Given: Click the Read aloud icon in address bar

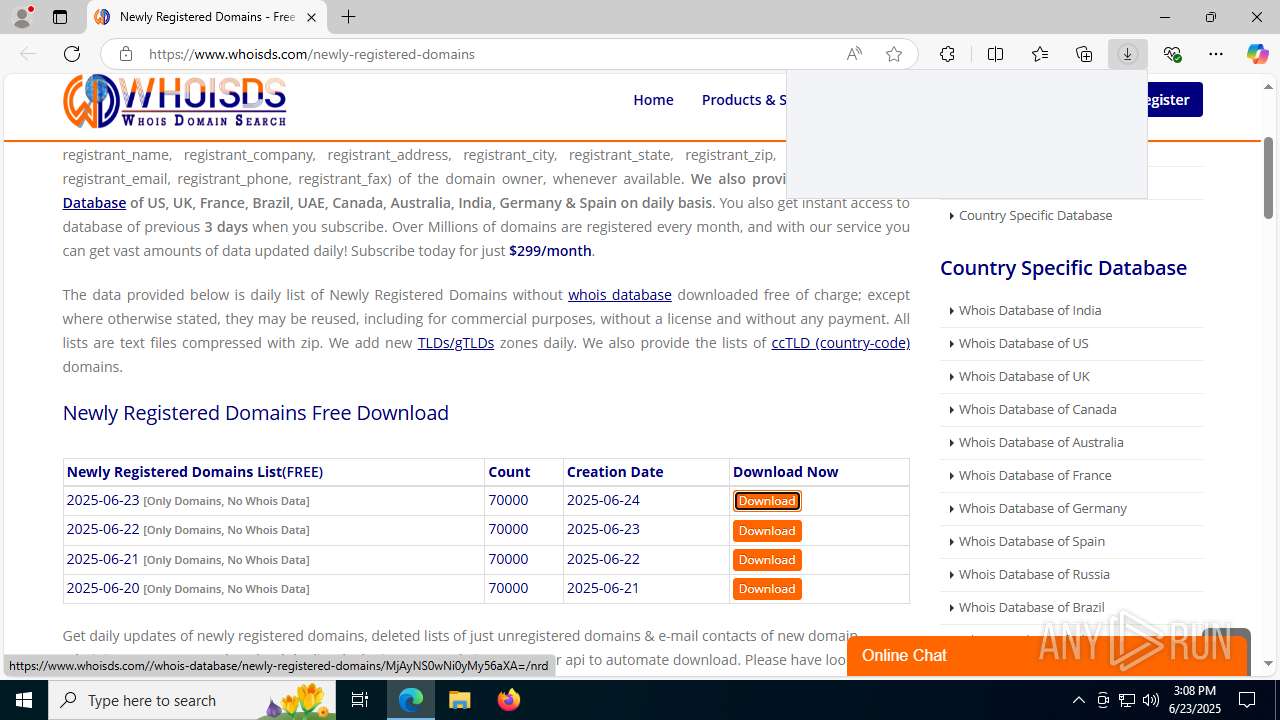Looking at the screenshot, I should pos(854,54).
